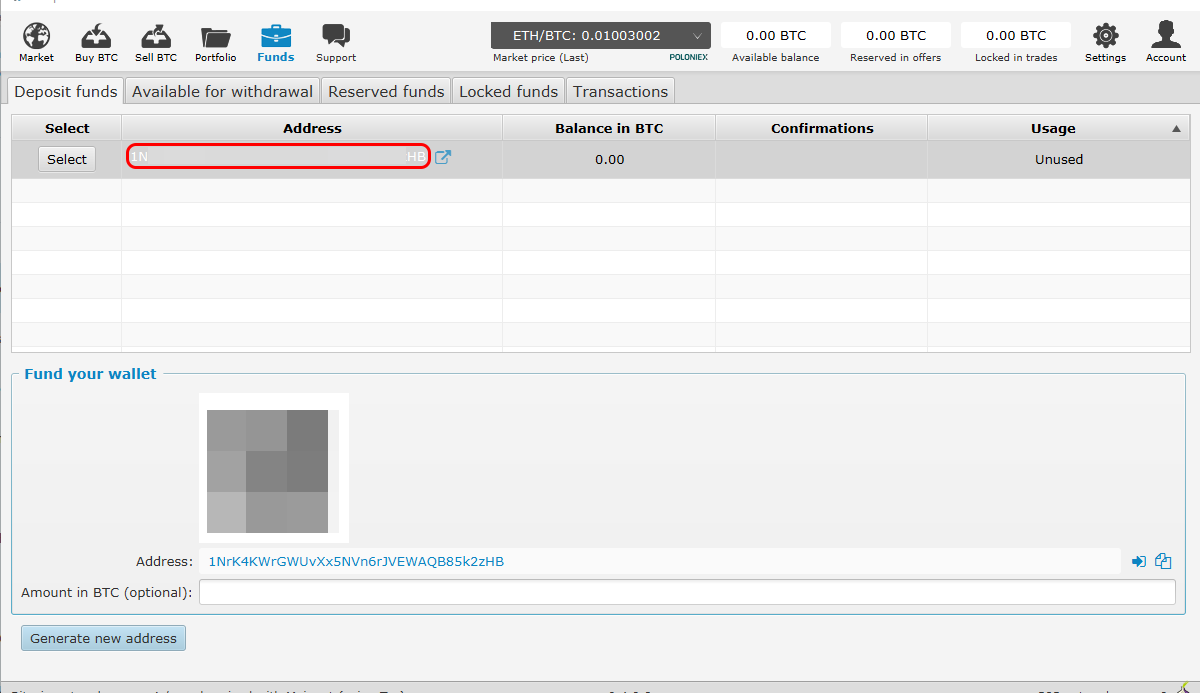Click the Address column header
The width and height of the screenshot is (1200, 693).
pyautogui.click(x=312, y=128)
